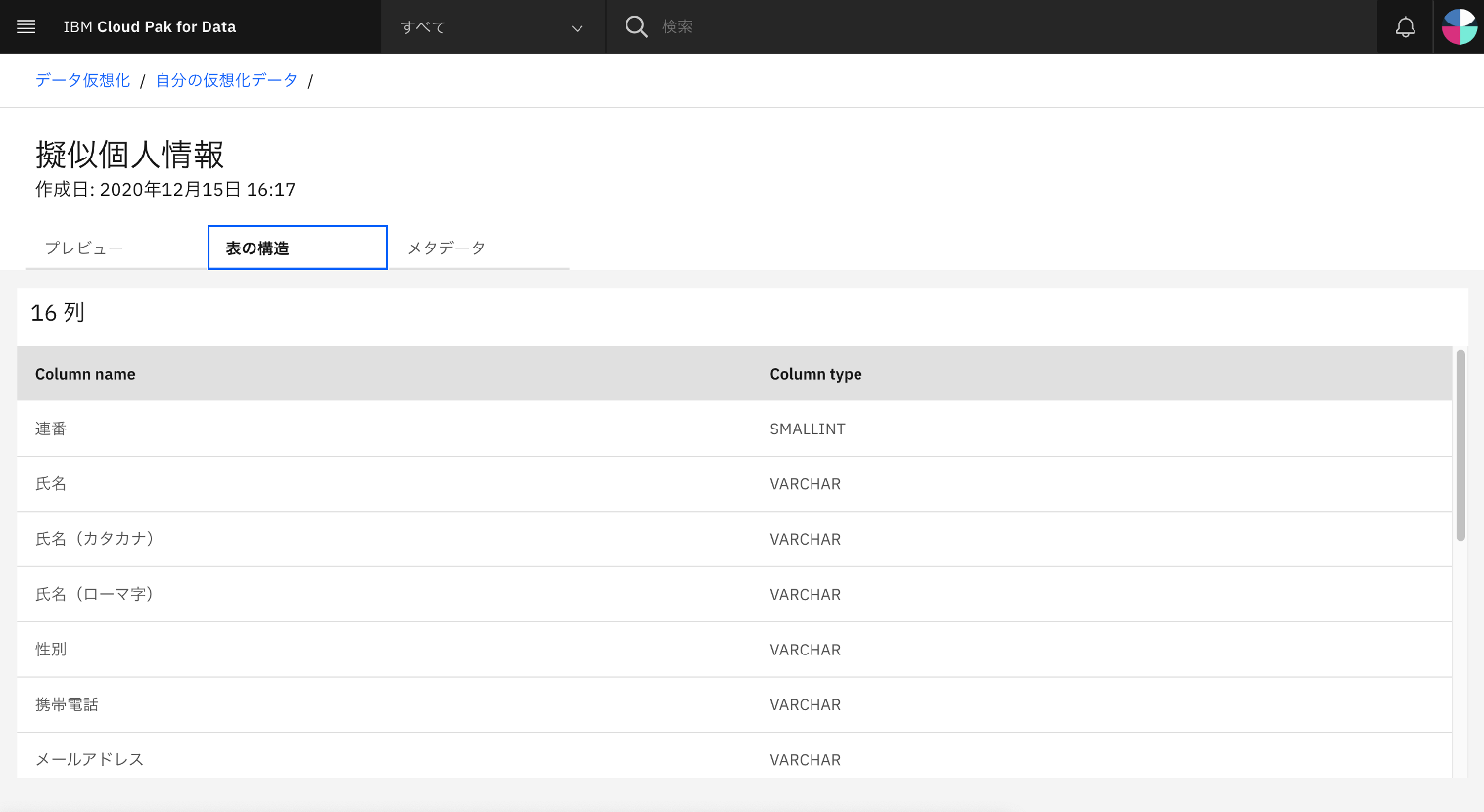Go to 自分の仮想化データ breadcrumb

(x=226, y=80)
